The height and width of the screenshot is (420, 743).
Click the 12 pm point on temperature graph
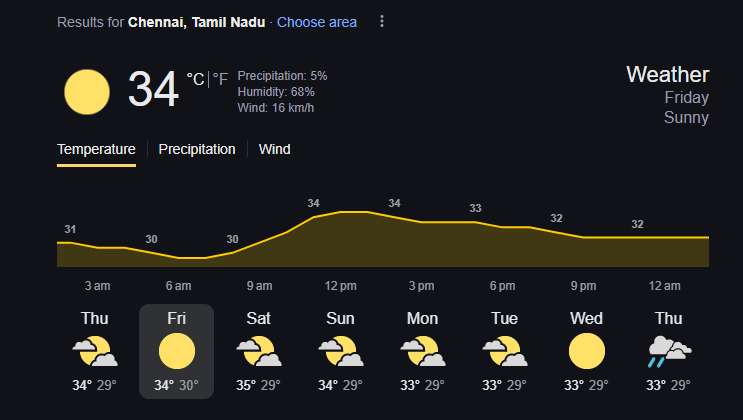(341, 212)
